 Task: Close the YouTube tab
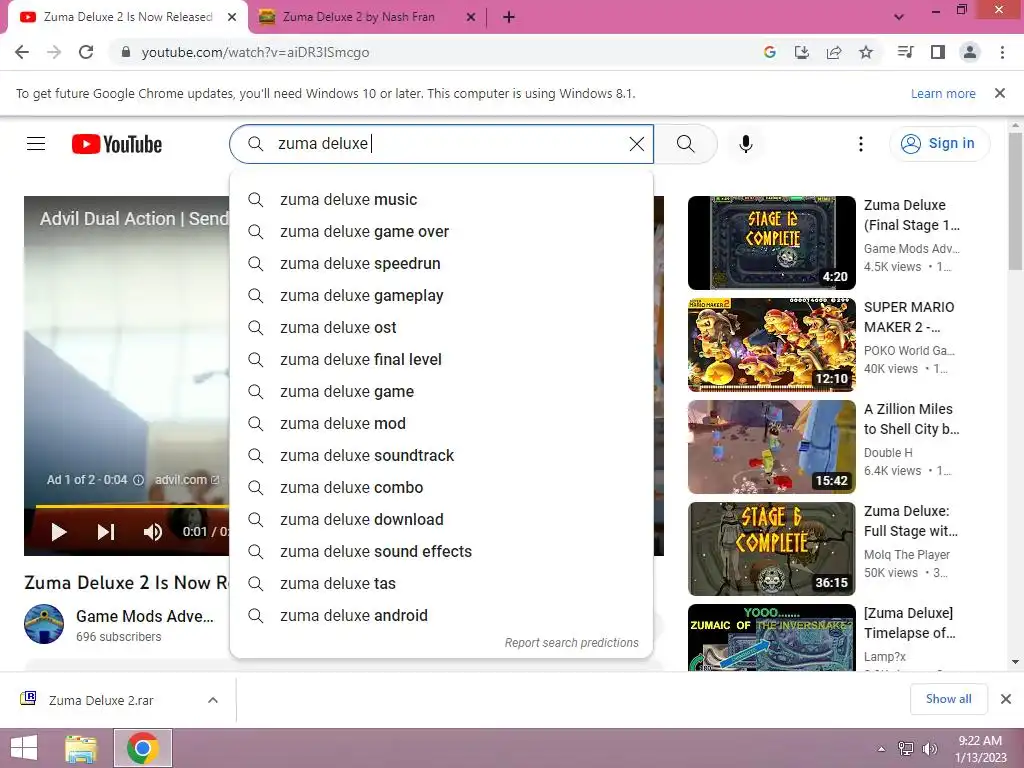tap(232, 18)
